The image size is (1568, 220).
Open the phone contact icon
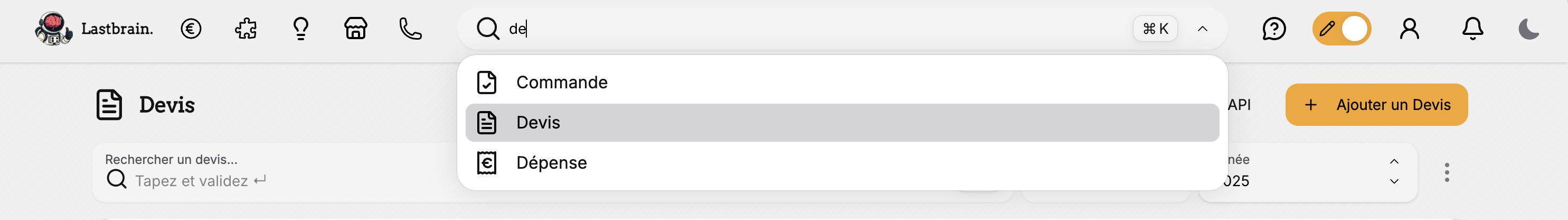click(410, 29)
